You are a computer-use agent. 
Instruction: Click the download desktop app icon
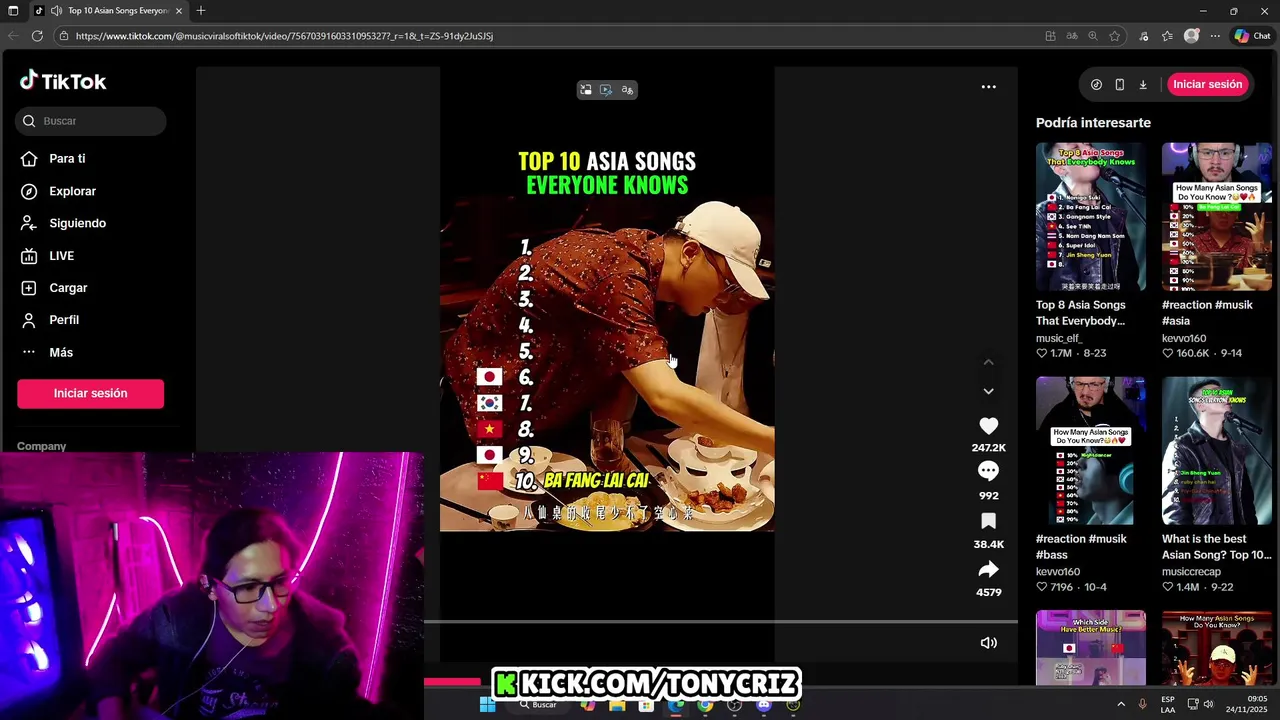pyautogui.click(x=1143, y=85)
